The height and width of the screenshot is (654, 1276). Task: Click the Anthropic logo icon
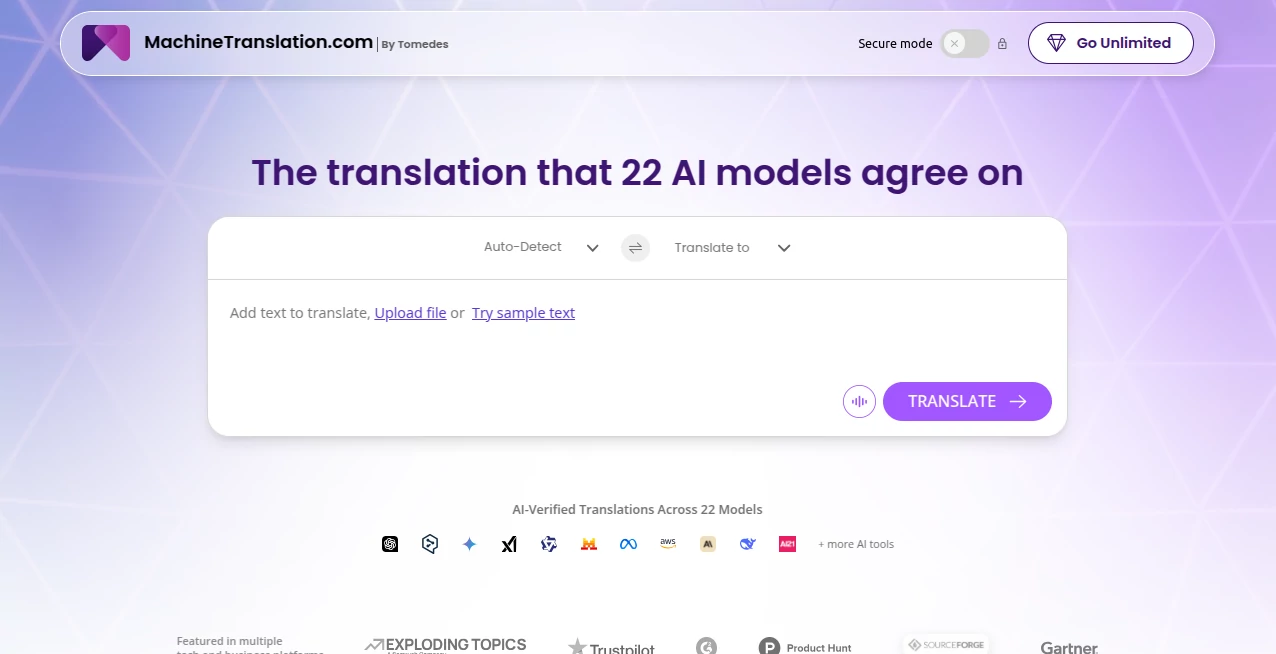click(x=708, y=544)
